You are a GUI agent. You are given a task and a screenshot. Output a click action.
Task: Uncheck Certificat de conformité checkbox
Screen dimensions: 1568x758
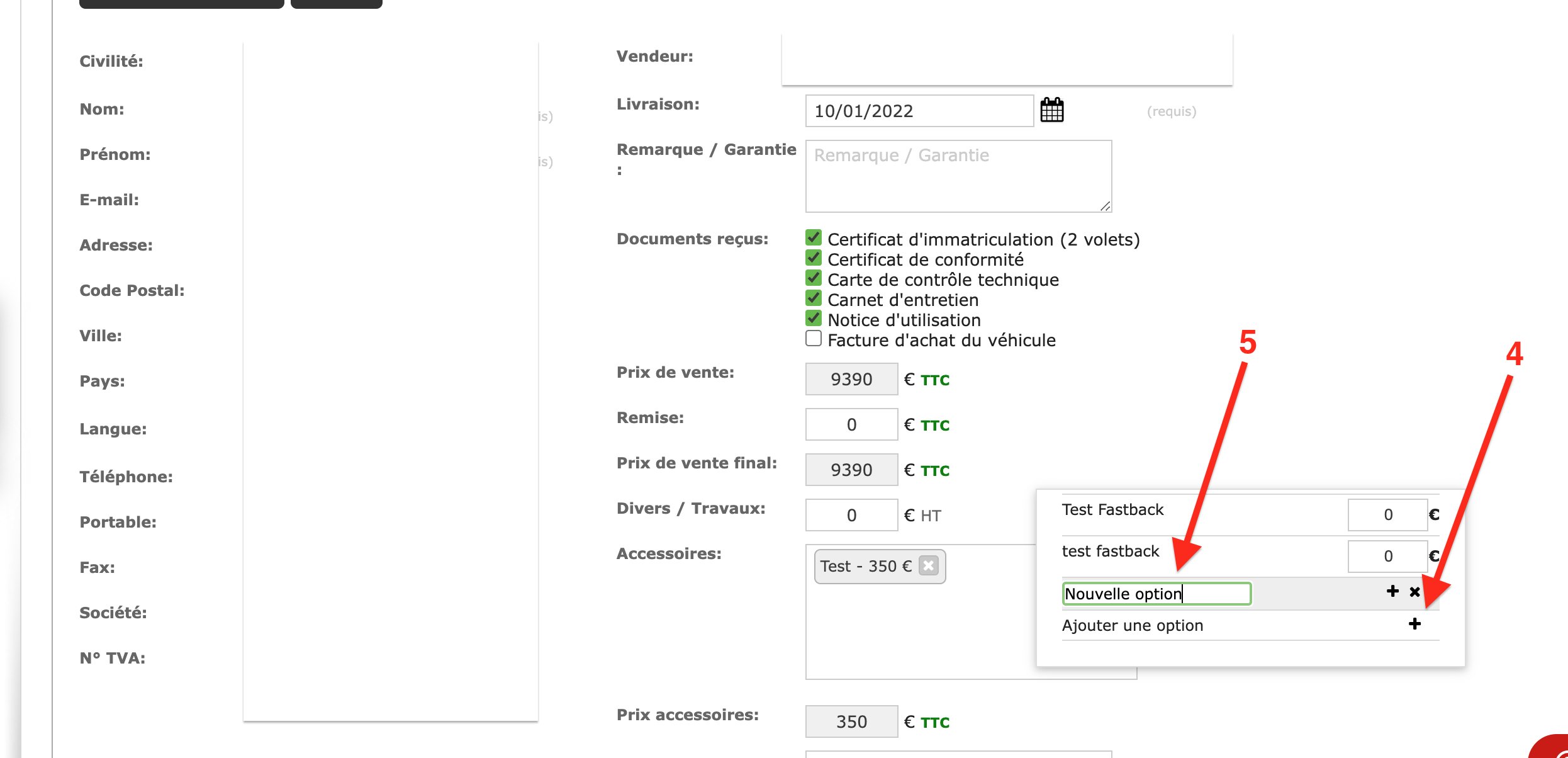click(x=814, y=258)
